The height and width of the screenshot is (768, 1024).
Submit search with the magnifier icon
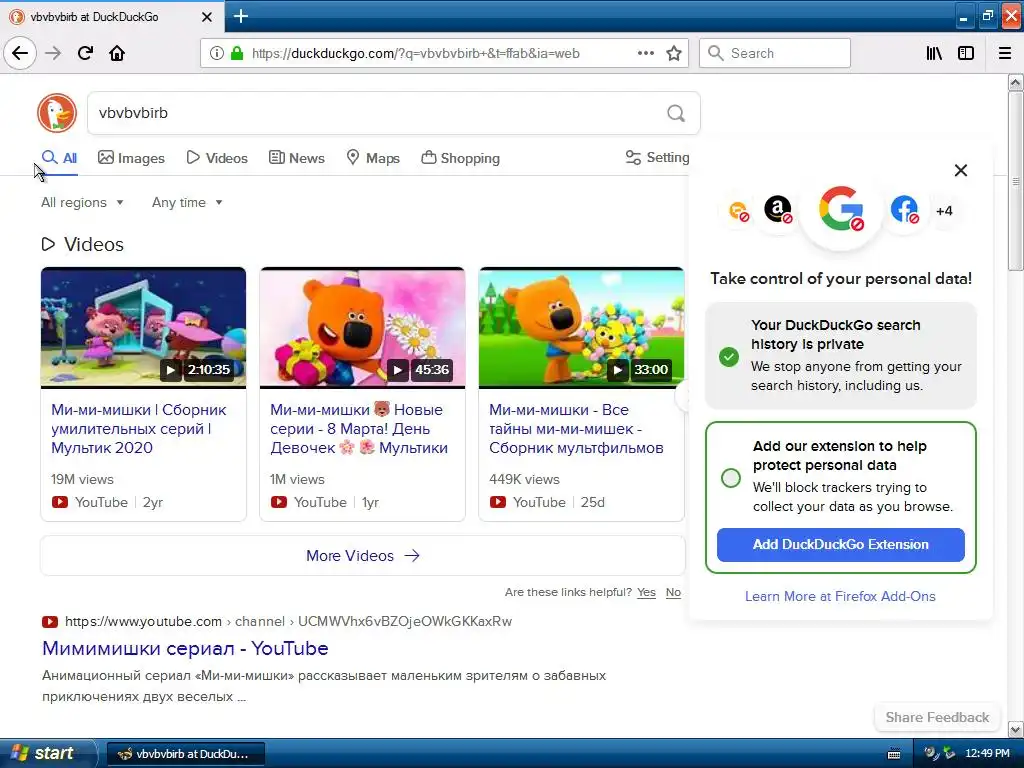676,114
